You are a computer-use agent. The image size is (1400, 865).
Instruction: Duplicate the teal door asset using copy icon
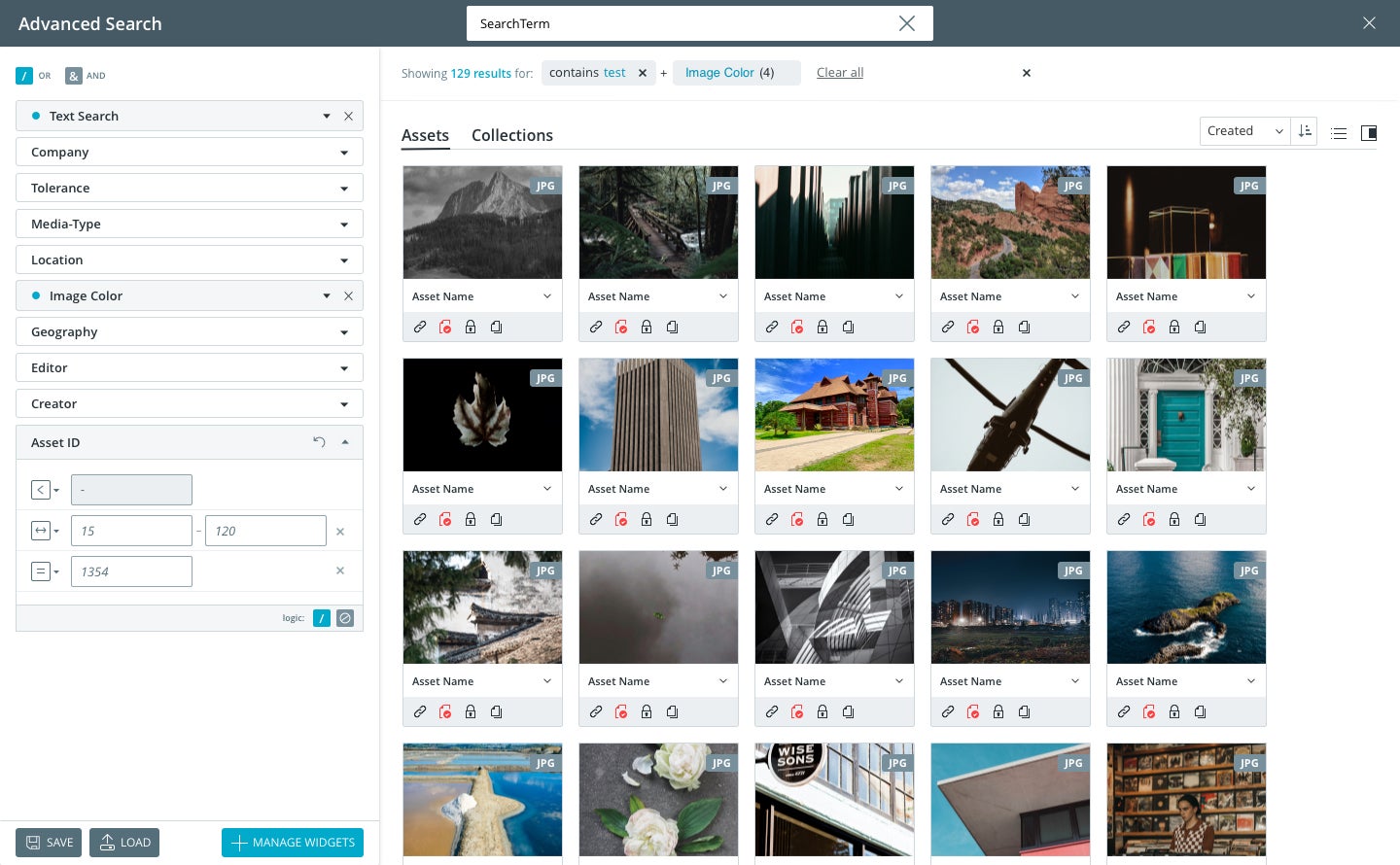pos(1200,519)
